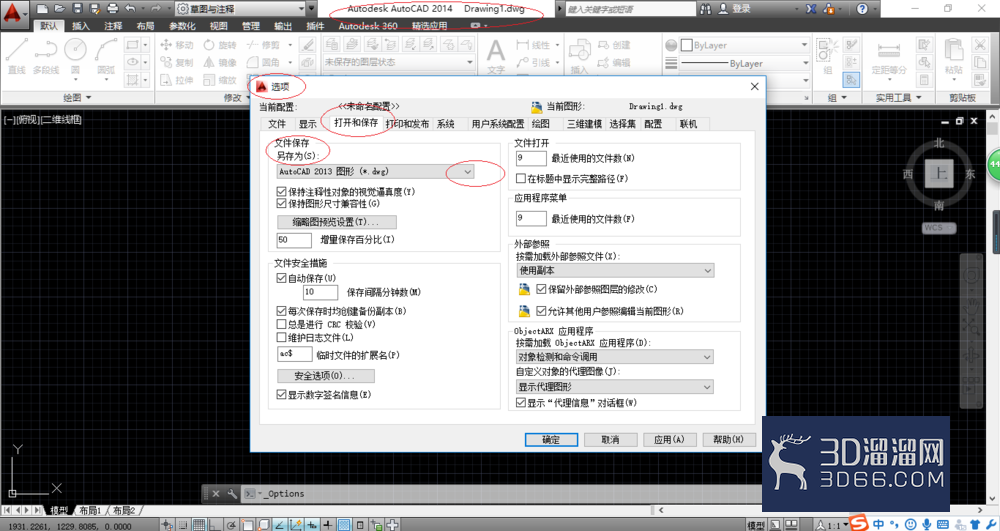Screen dimensions: 1000x531
Task: Toggle 保持注释性对象的视觉逼真度 checkbox
Action: [281, 191]
